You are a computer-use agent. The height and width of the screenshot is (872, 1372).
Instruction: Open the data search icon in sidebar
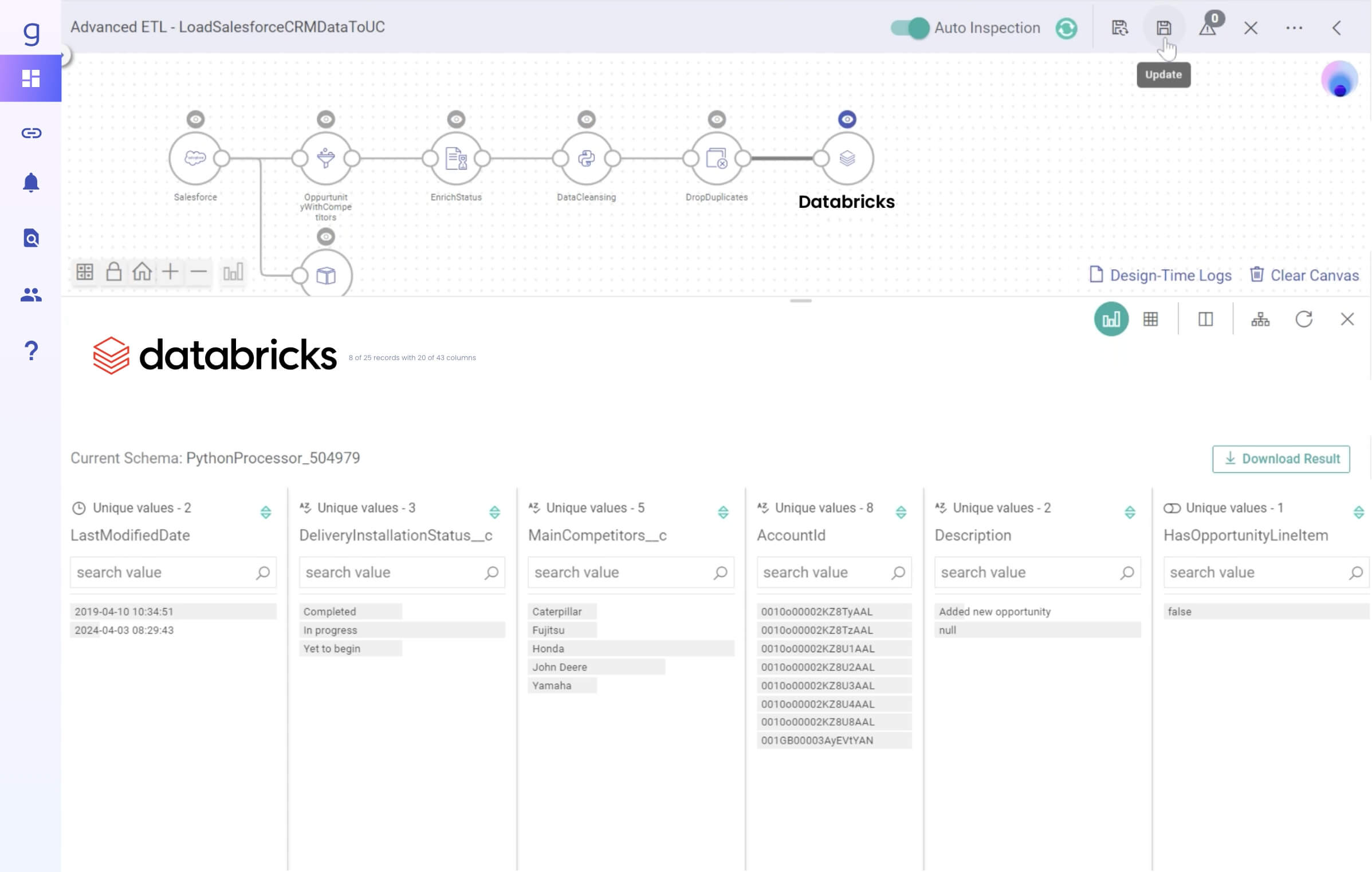(31, 238)
